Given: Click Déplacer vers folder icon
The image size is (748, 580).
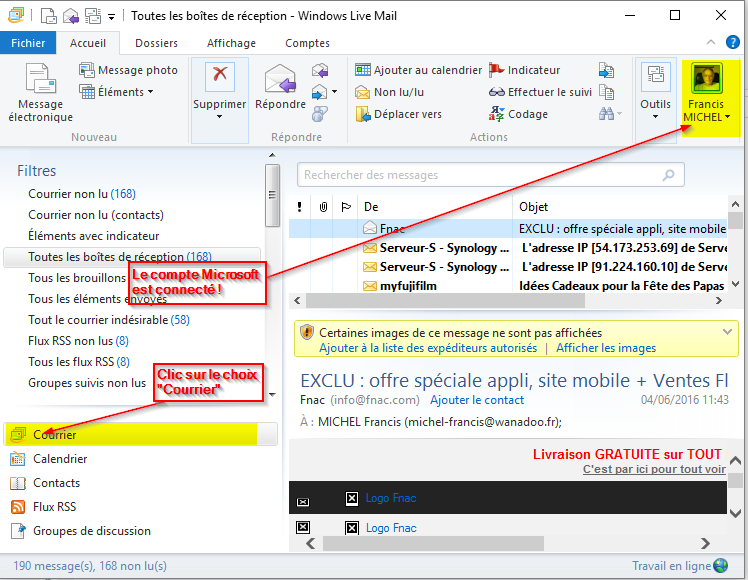Looking at the screenshot, I should [363, 114].
